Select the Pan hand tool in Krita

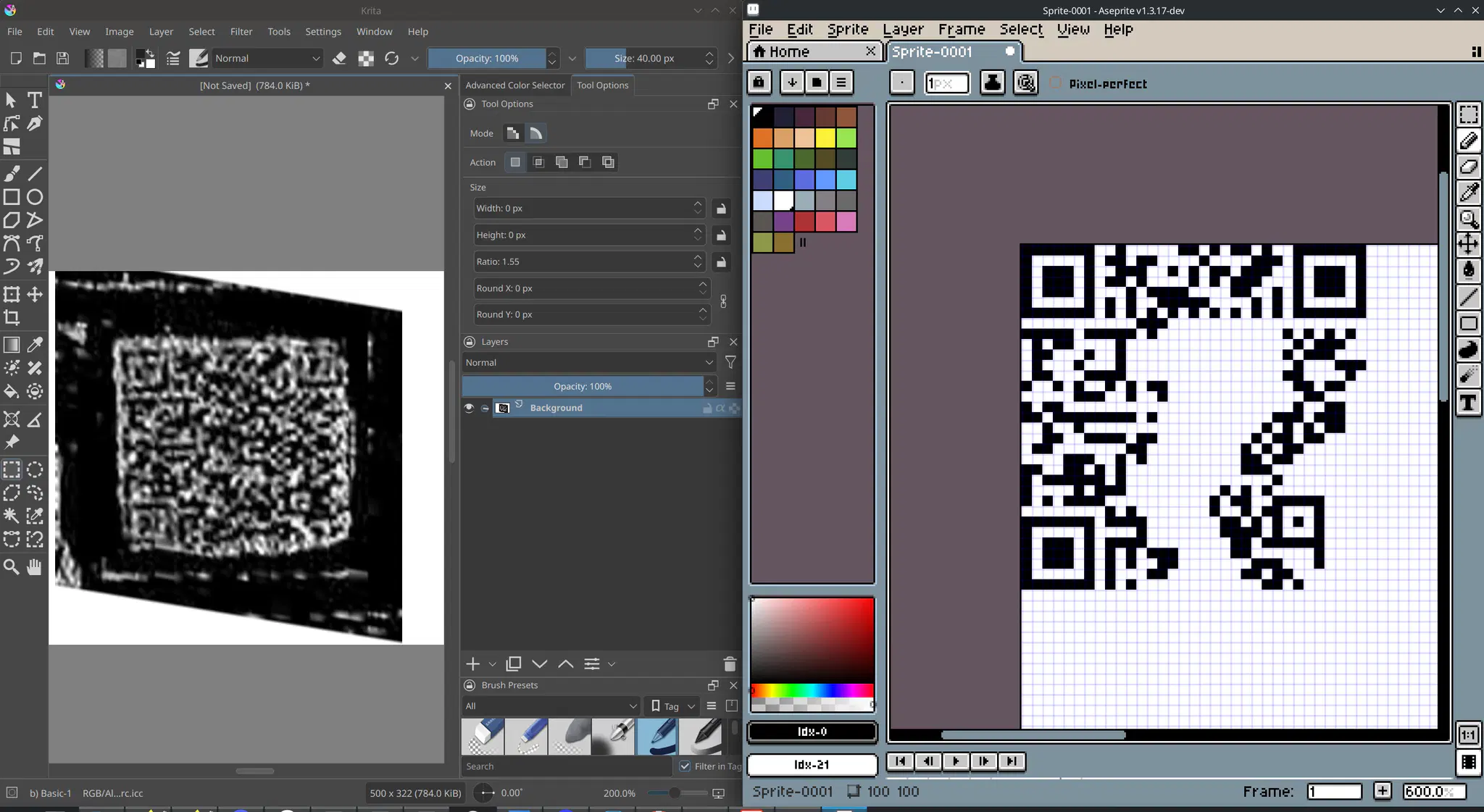pos(34,566)
